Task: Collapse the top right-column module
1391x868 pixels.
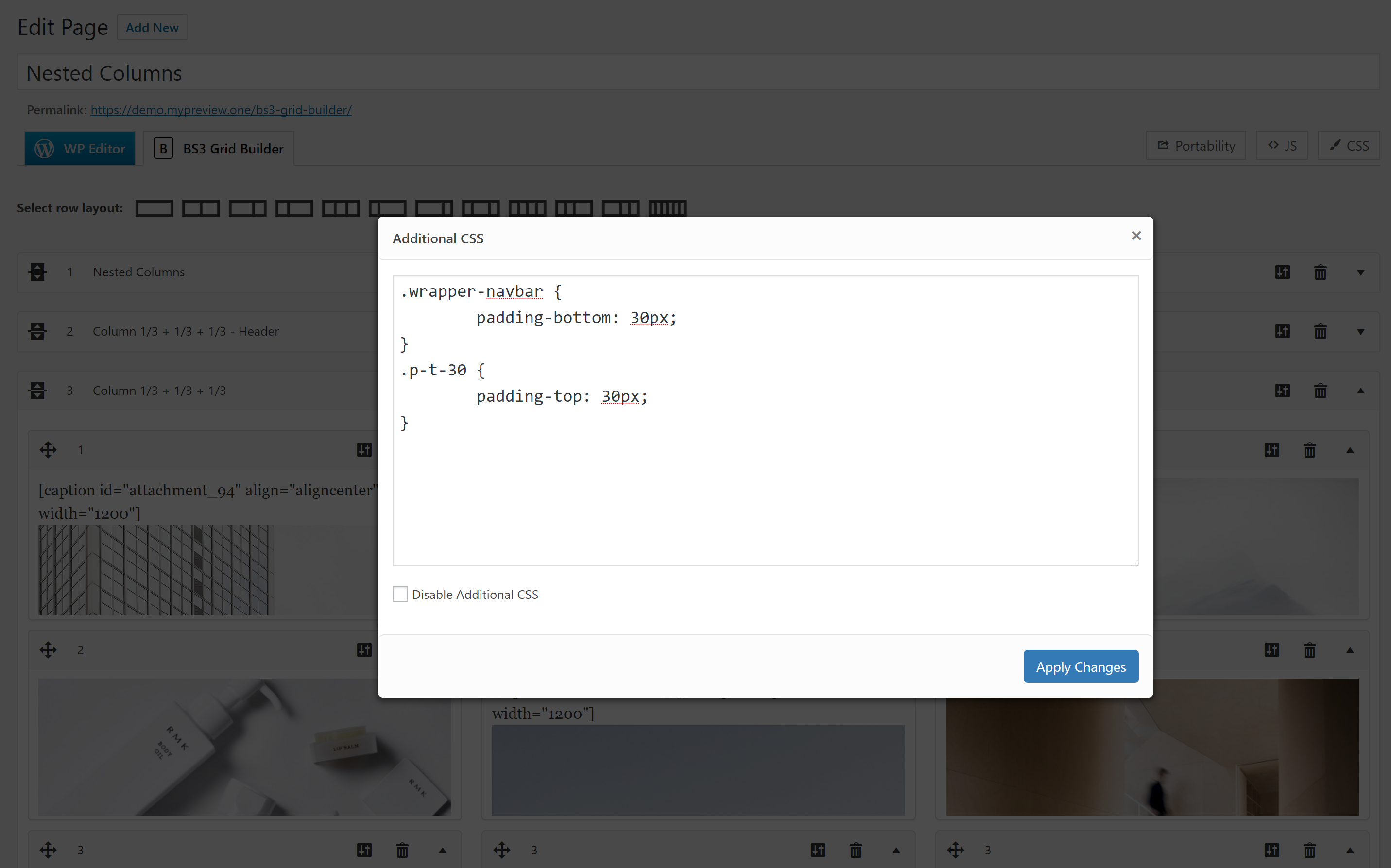Action: [x=1350, y=450]
